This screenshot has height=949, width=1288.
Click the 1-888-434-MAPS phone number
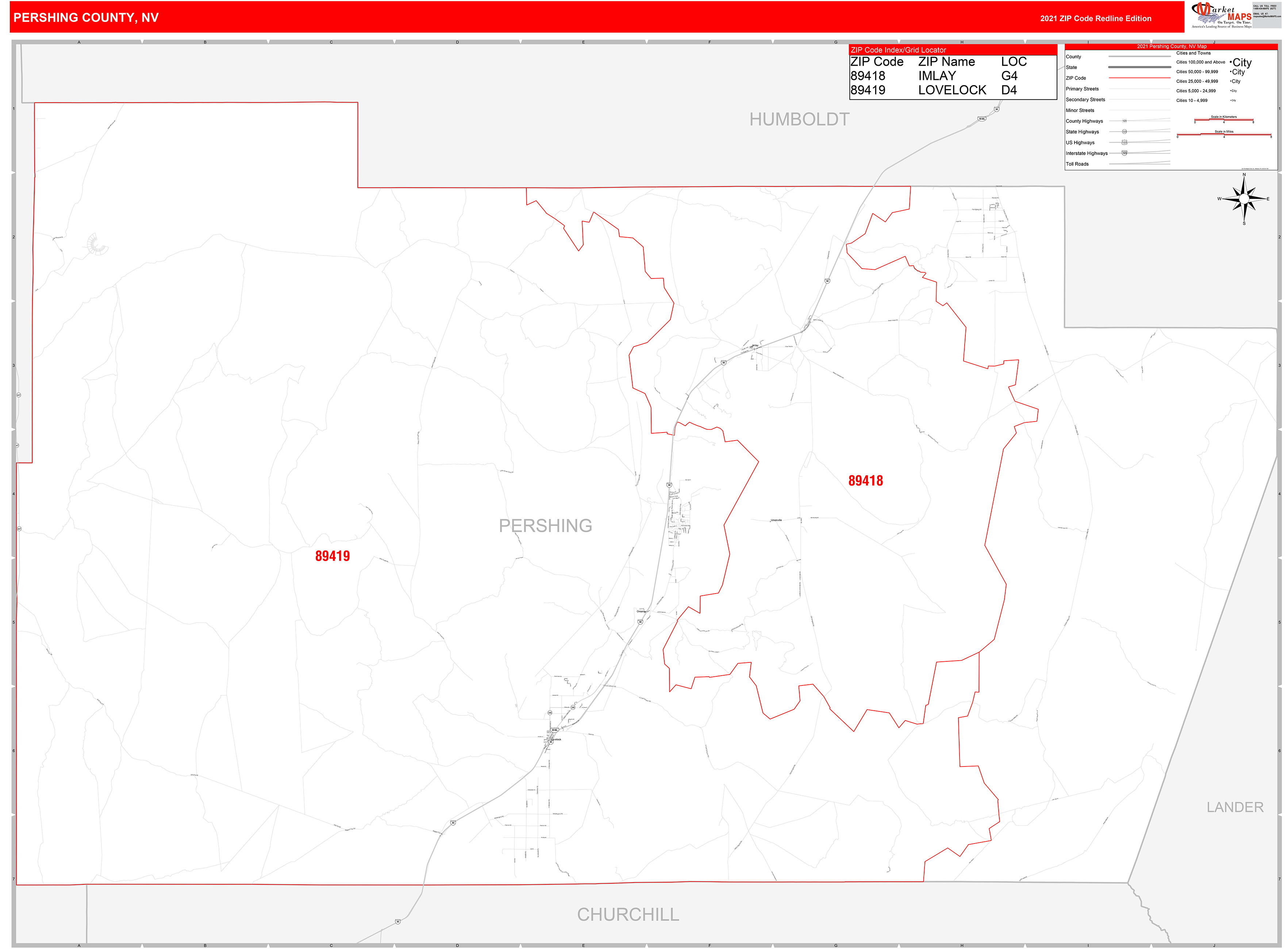[1264, 9]
